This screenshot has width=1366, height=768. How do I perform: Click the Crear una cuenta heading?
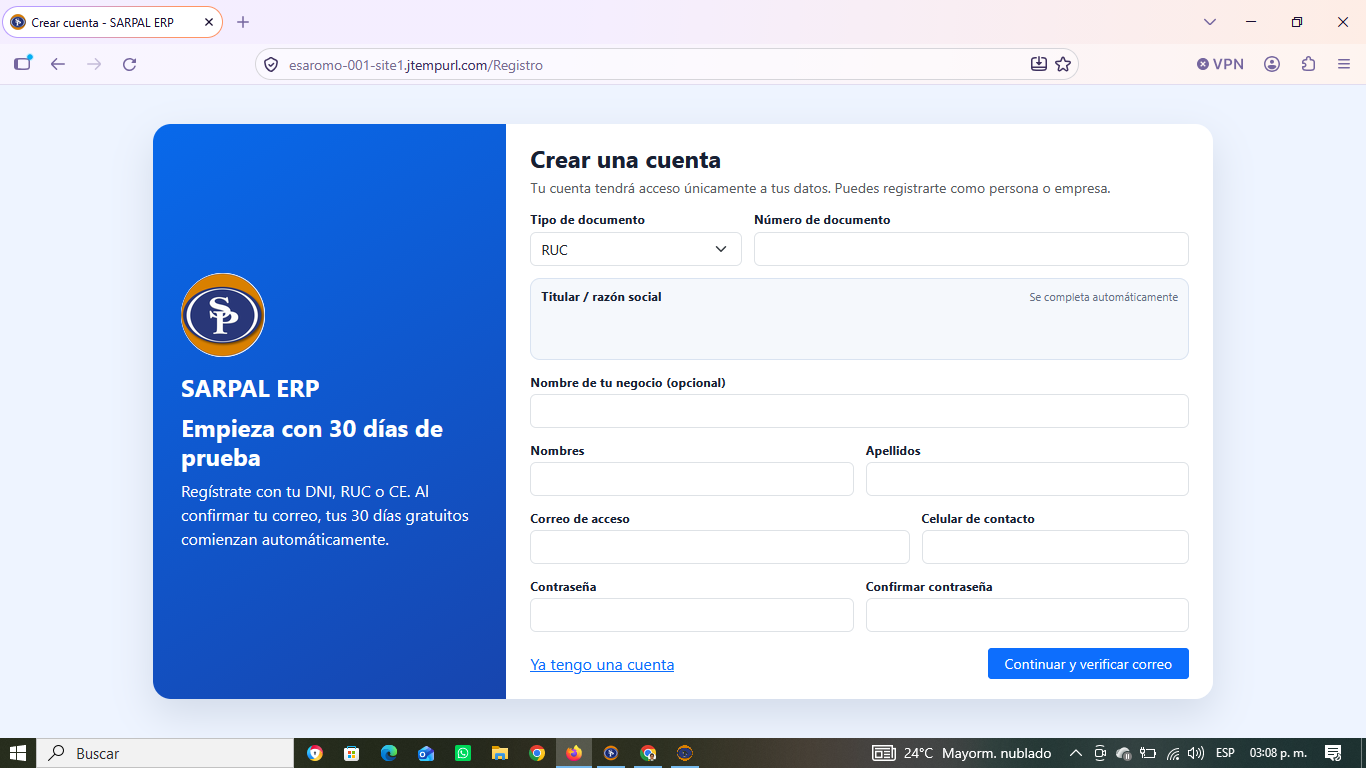pos(625,160)
